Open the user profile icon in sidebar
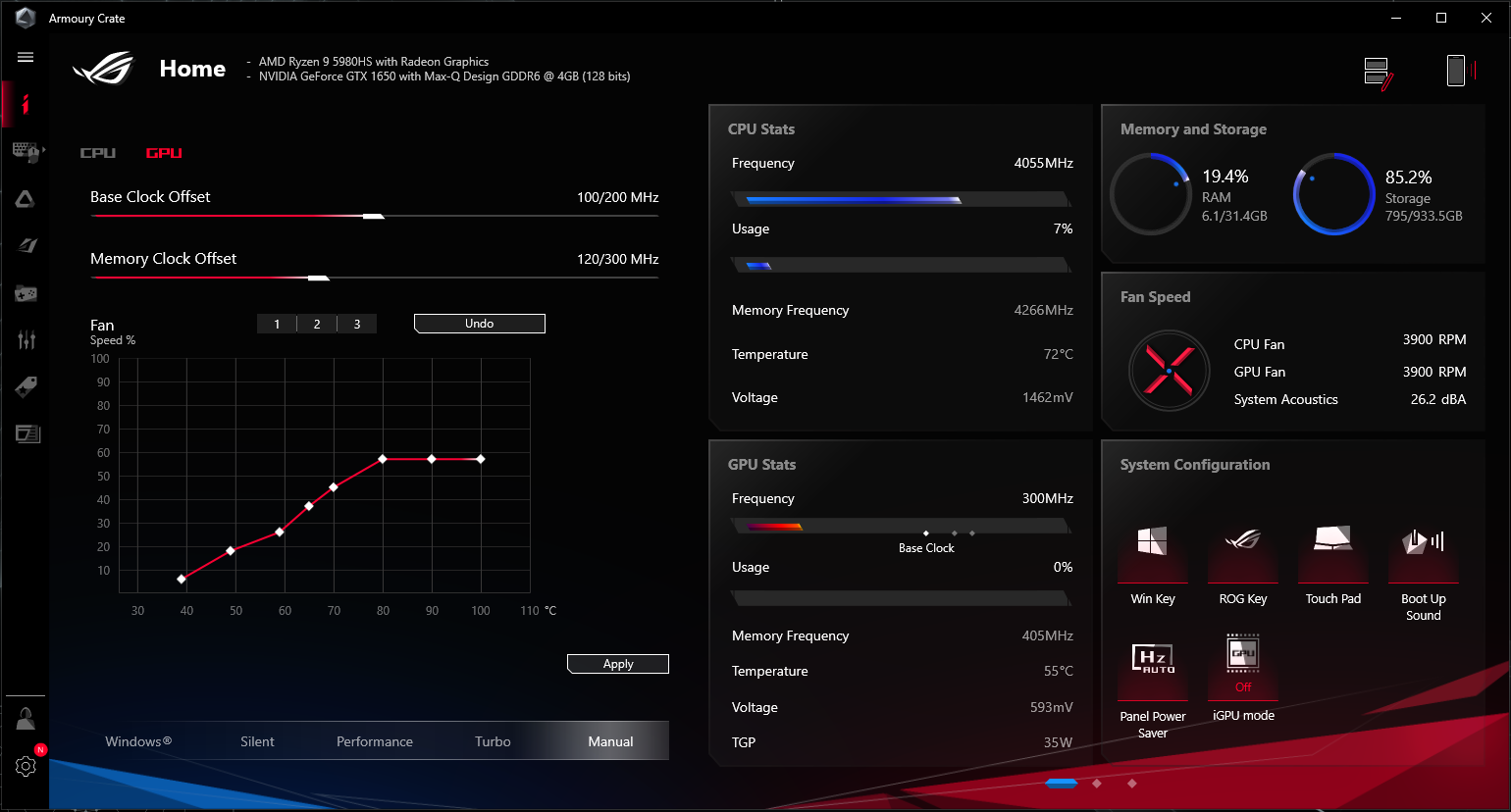 (x=26, y=719)
